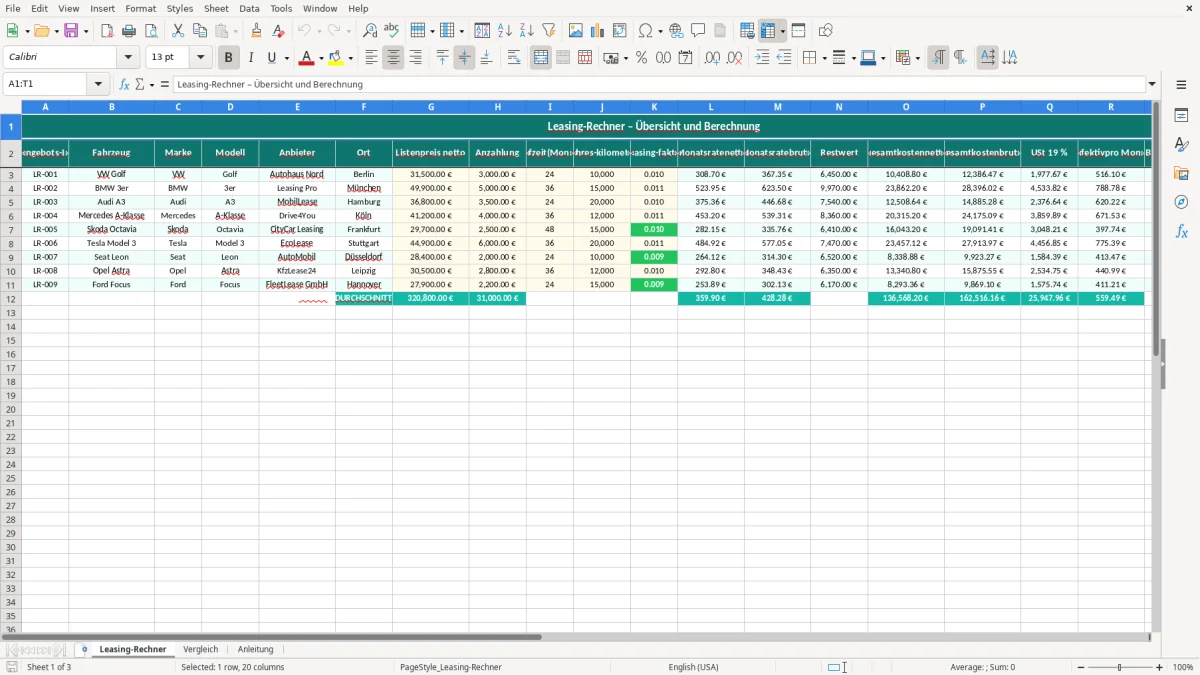1200x675 pixels.
Task: Insert special character omega
Action: (x=645, y=31)
